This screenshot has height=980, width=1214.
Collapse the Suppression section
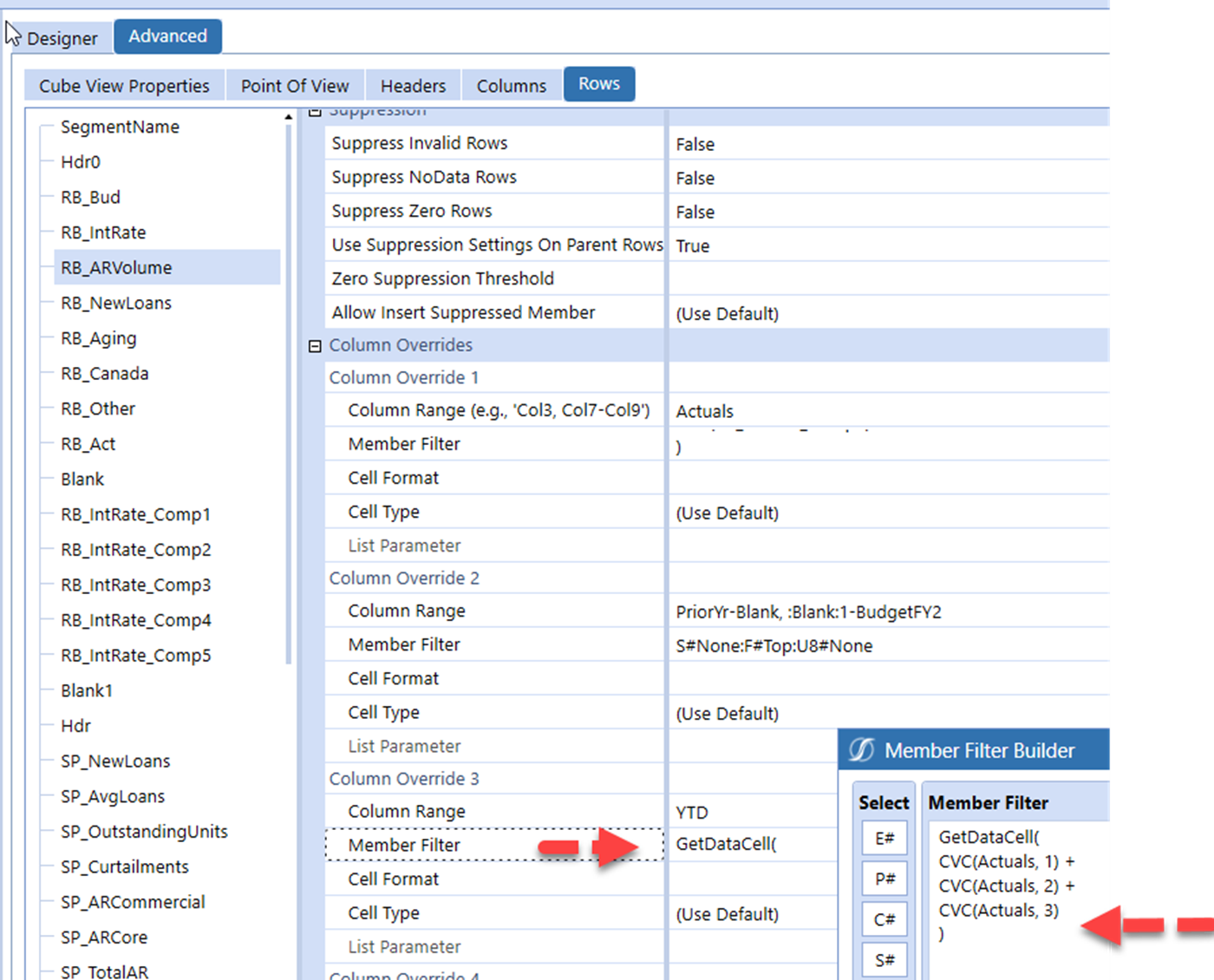pos(314,111)
